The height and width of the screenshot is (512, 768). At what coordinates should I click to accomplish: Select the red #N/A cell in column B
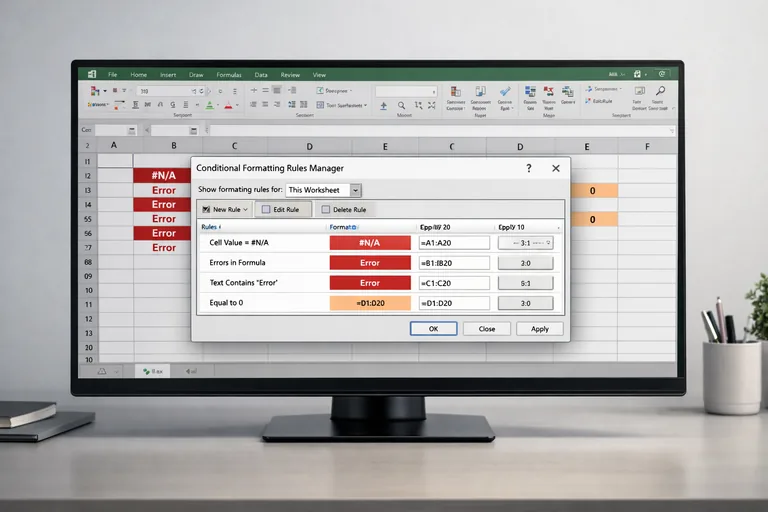(163, 175)
